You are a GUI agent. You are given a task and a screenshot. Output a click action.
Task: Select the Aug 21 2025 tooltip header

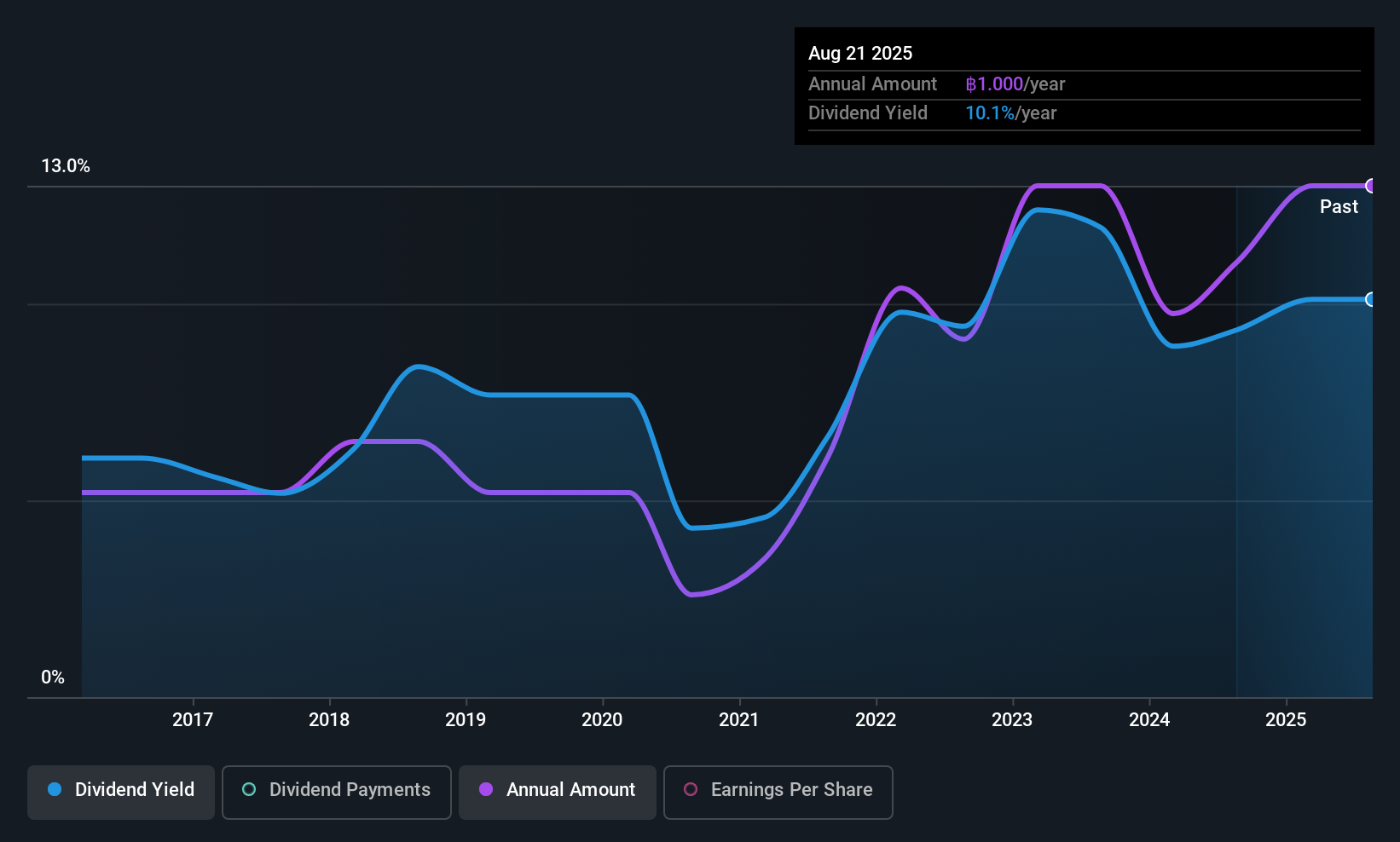point(860,53)
